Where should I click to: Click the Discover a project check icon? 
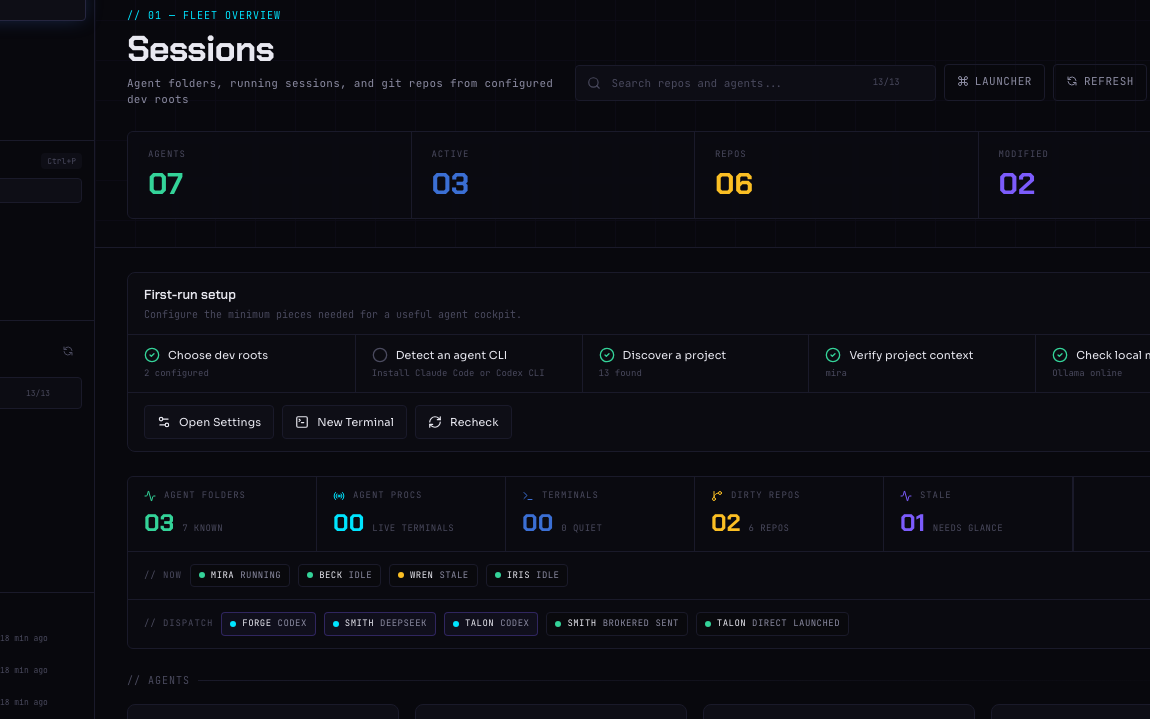(607, 355)
